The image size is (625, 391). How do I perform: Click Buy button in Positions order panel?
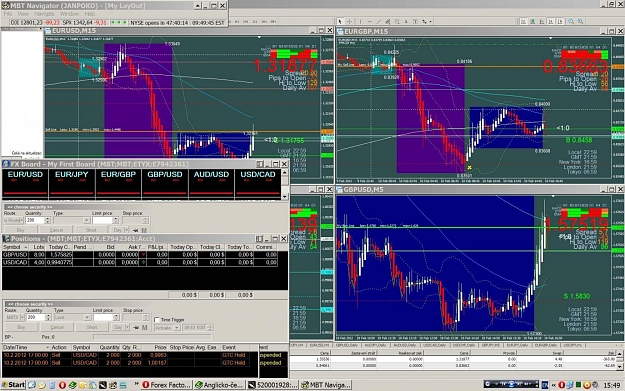point(22,327)
